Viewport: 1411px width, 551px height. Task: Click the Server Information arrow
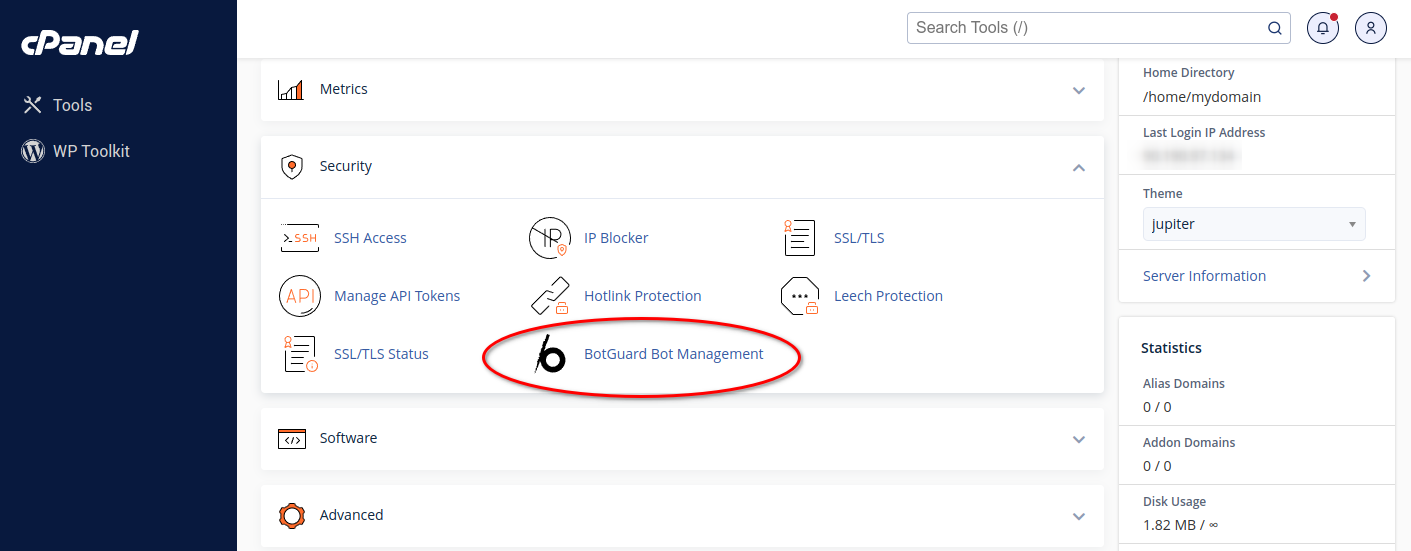(1367, 276)
